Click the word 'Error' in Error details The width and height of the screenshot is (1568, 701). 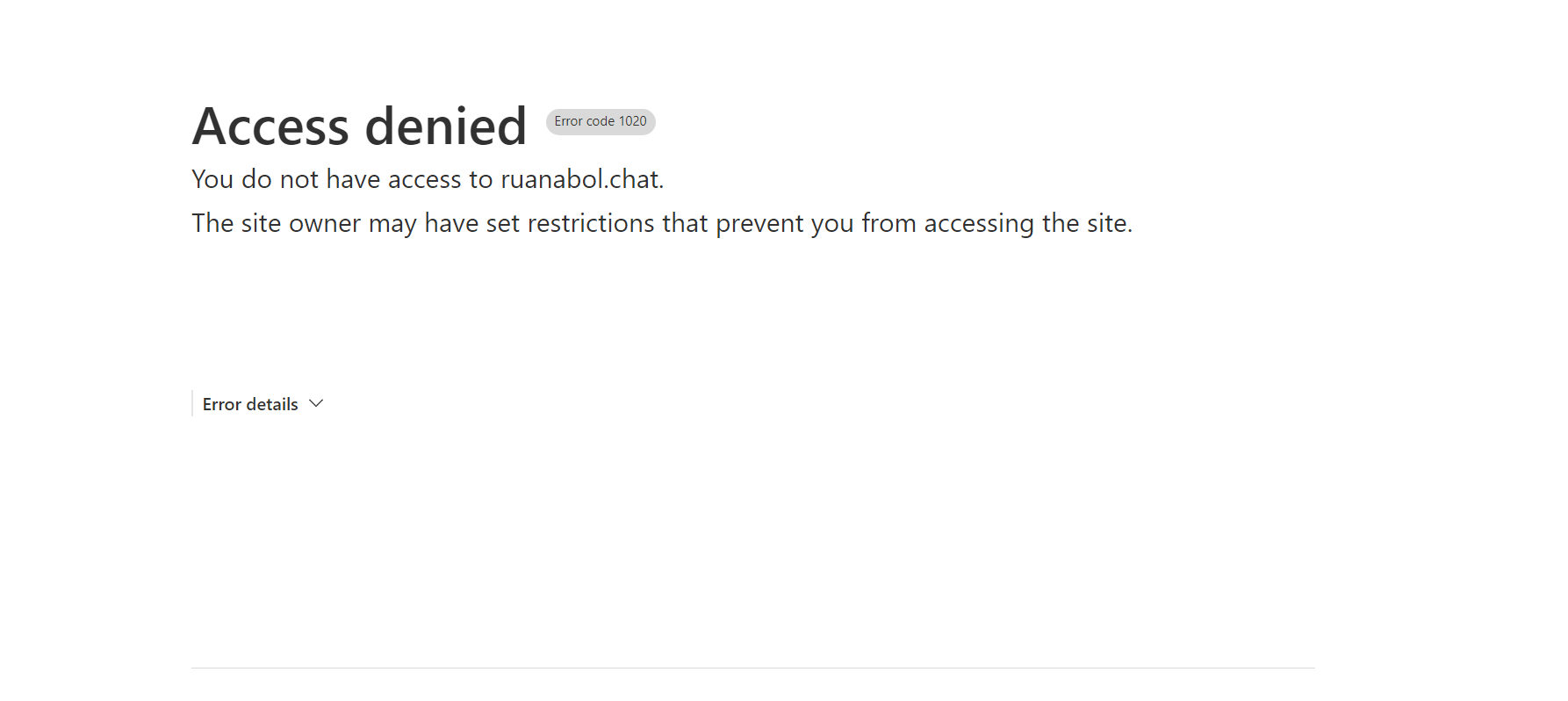tap(222, 404)
